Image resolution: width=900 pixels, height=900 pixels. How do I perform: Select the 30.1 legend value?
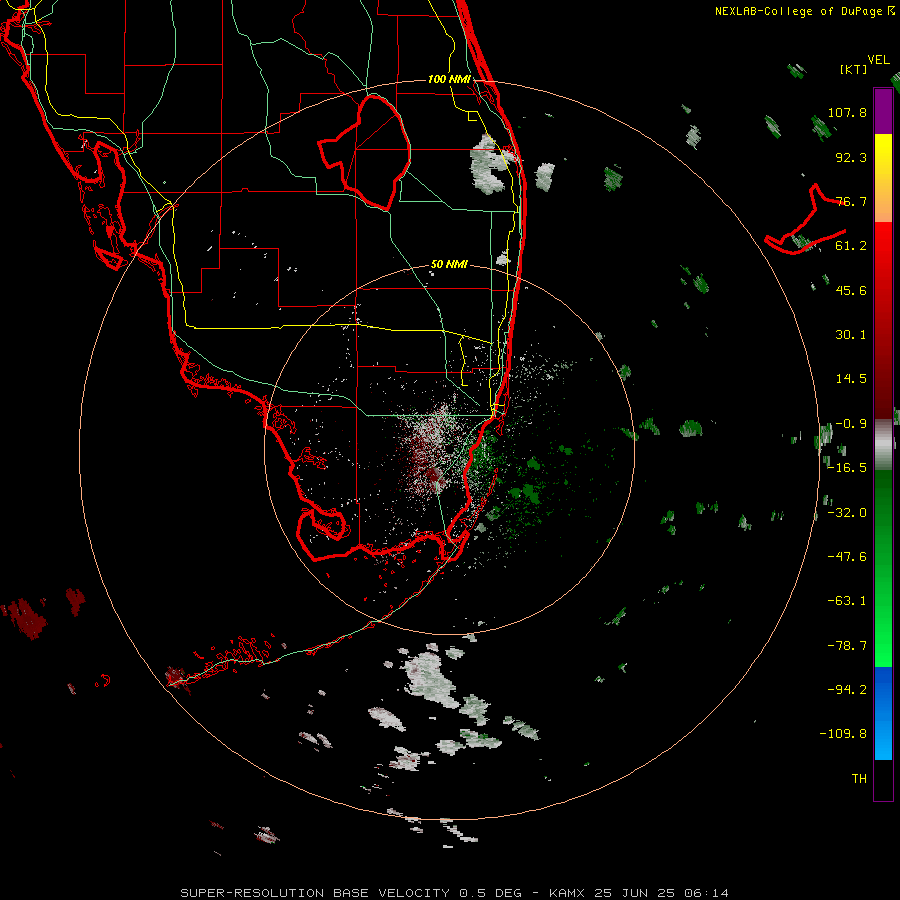(851, 335)
